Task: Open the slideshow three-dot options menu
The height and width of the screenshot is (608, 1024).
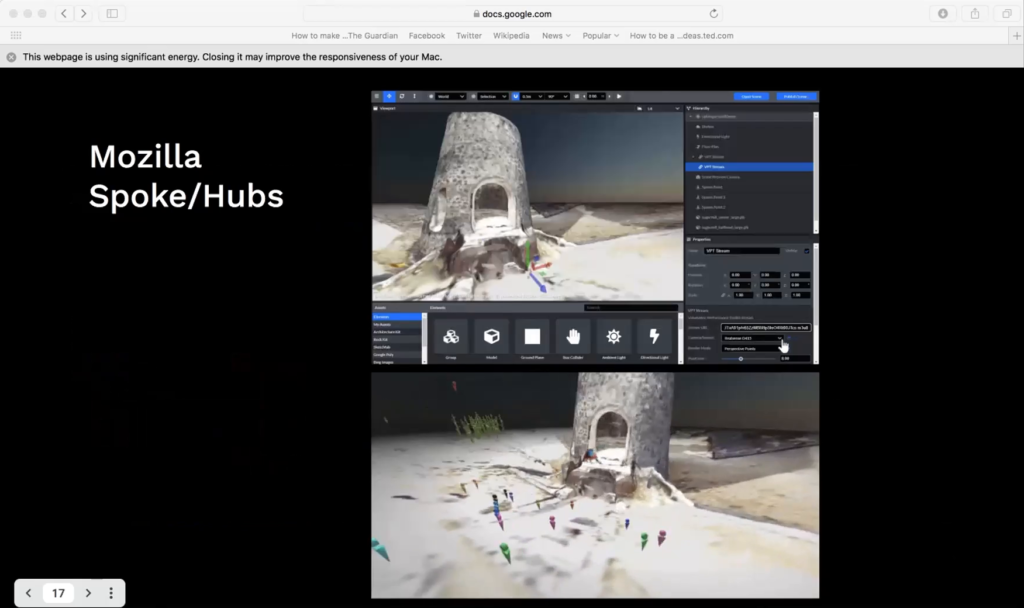Action: click(x=111, y=593)
